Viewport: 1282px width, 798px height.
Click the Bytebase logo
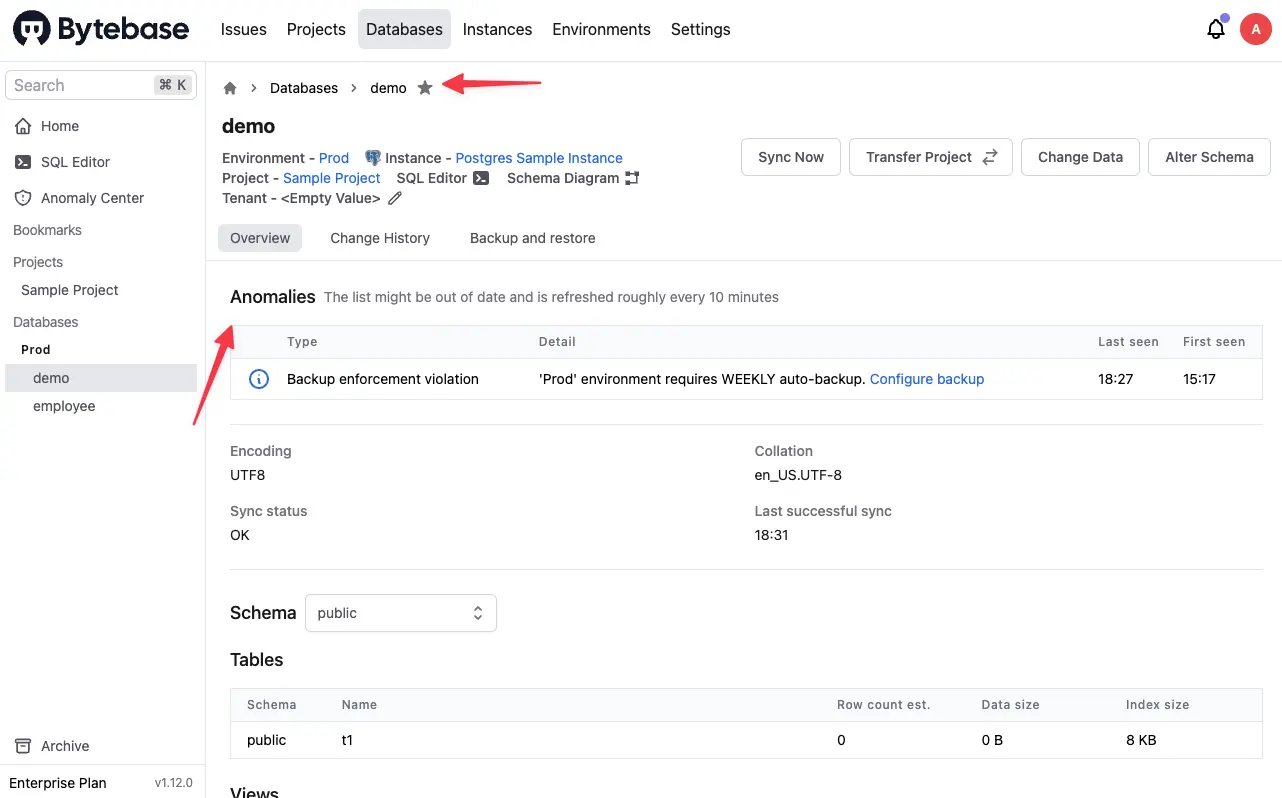tap(101, 29)
